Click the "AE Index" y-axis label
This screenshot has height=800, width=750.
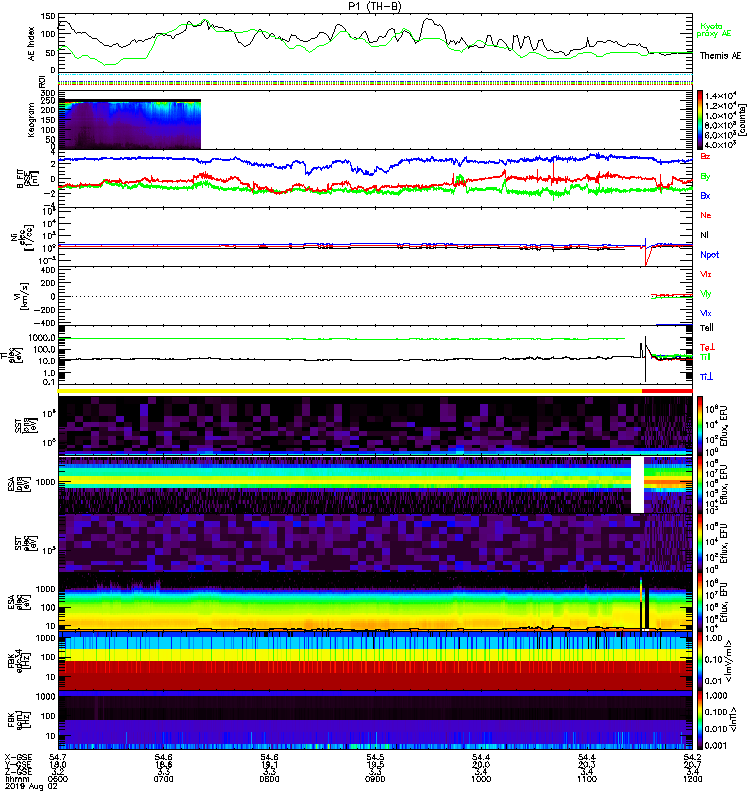click(x=32, y=44)
